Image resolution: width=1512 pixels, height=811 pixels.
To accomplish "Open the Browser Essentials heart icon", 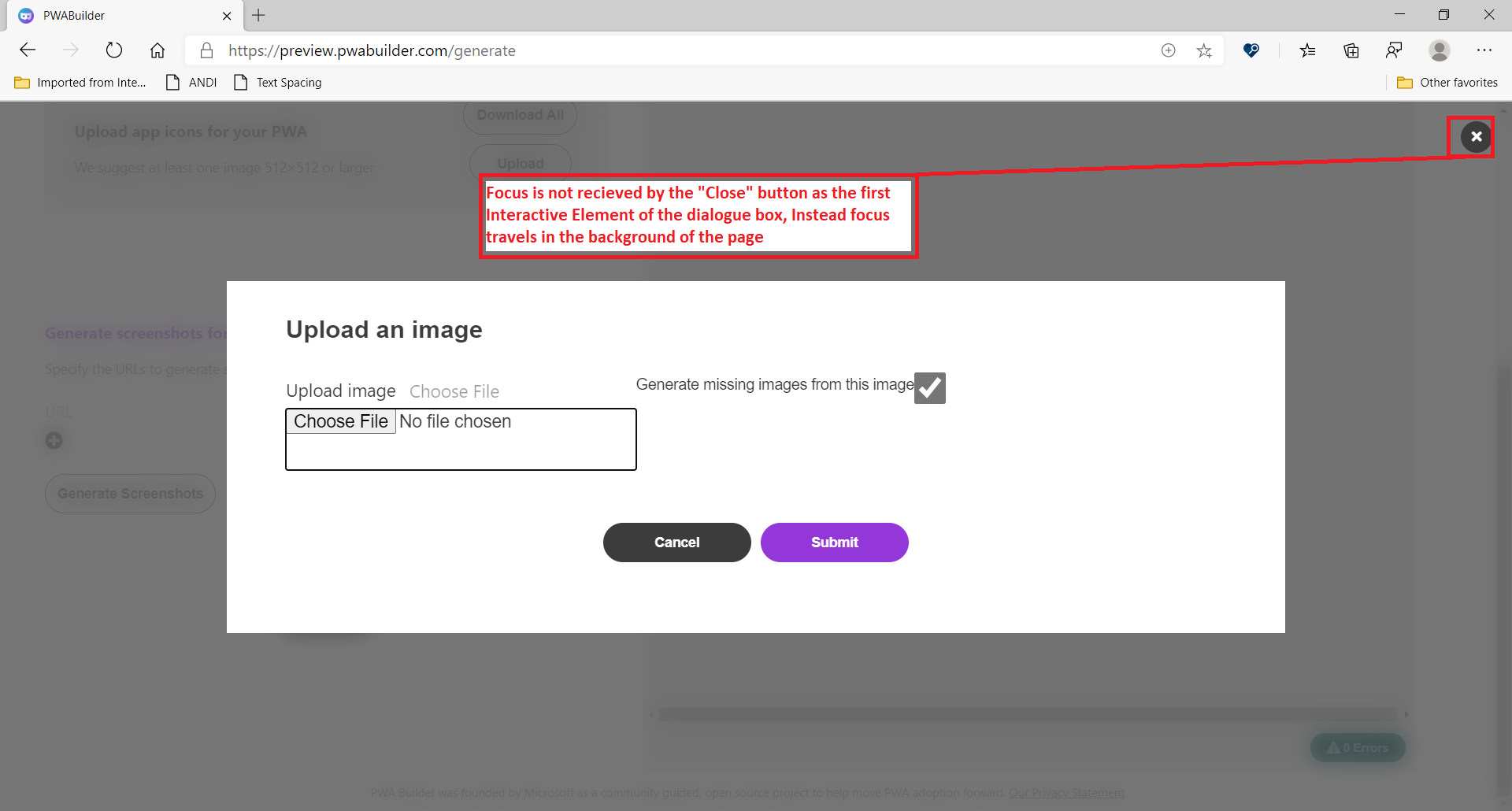I will [x=1251, y=50].
